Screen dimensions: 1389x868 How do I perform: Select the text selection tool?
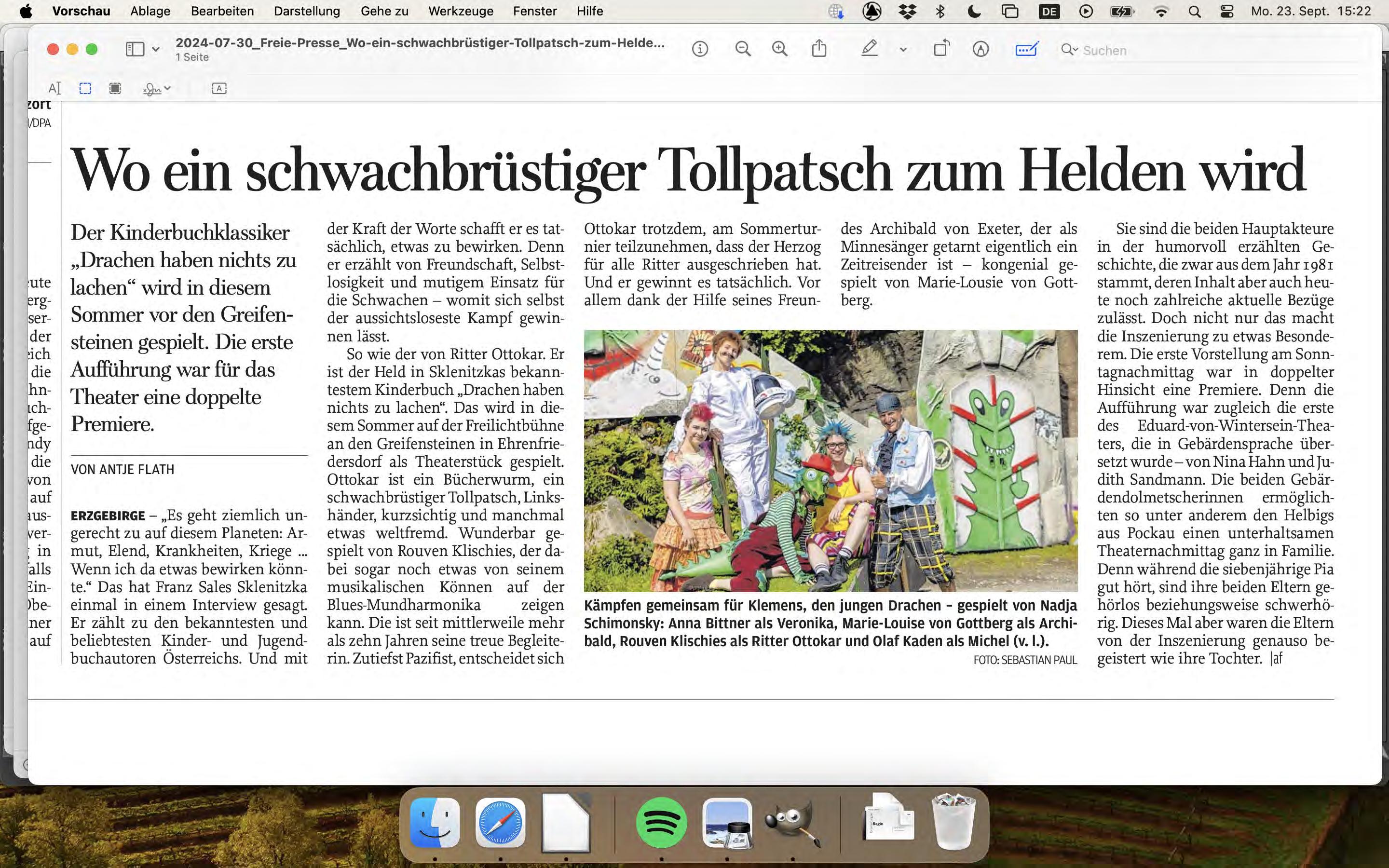pos(54,88)
